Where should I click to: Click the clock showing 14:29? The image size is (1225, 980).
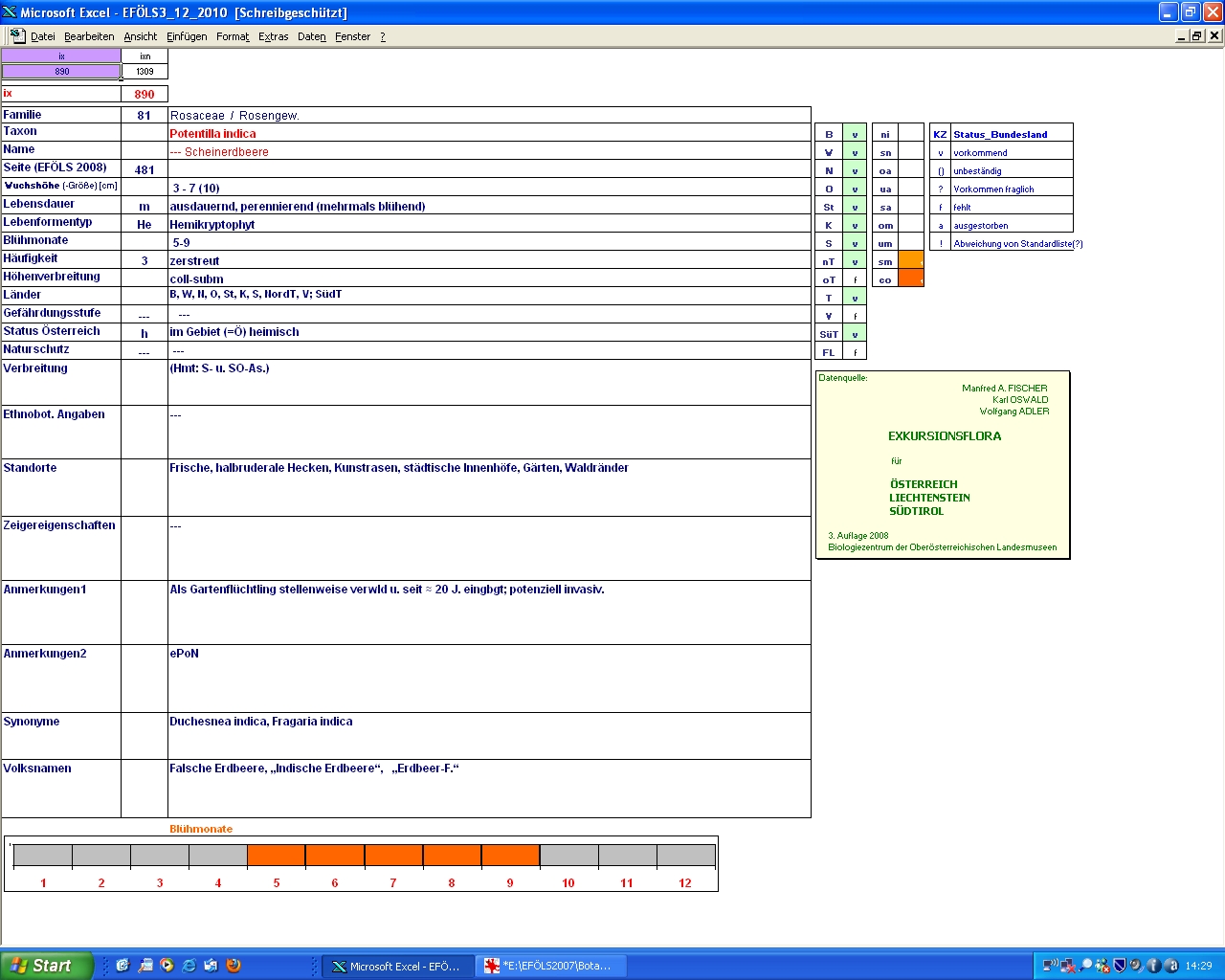pyautogui.click(x=1198, y=966)
